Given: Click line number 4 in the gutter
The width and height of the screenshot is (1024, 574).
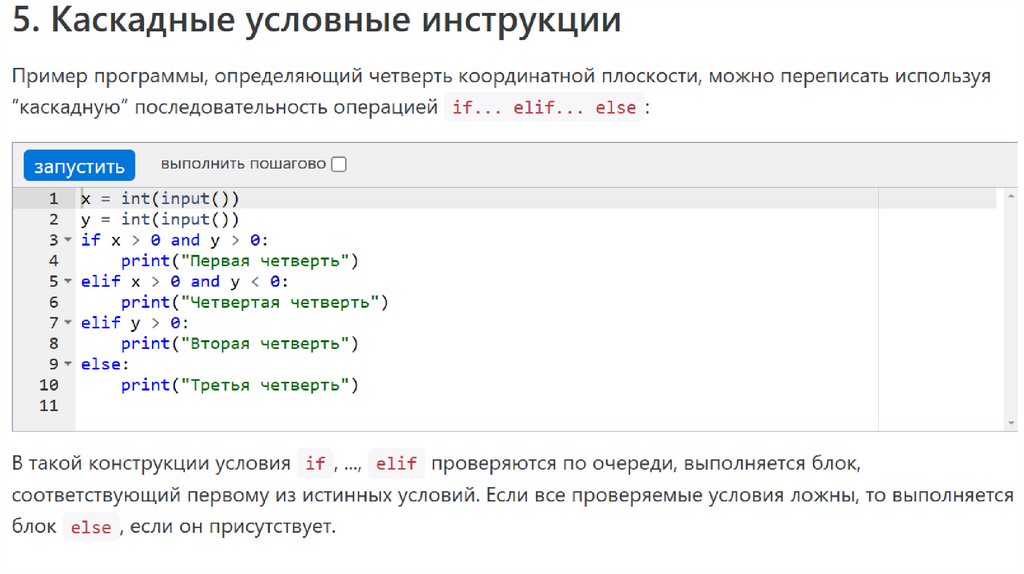Looking at the screenshot, I should tap(54, 261).
